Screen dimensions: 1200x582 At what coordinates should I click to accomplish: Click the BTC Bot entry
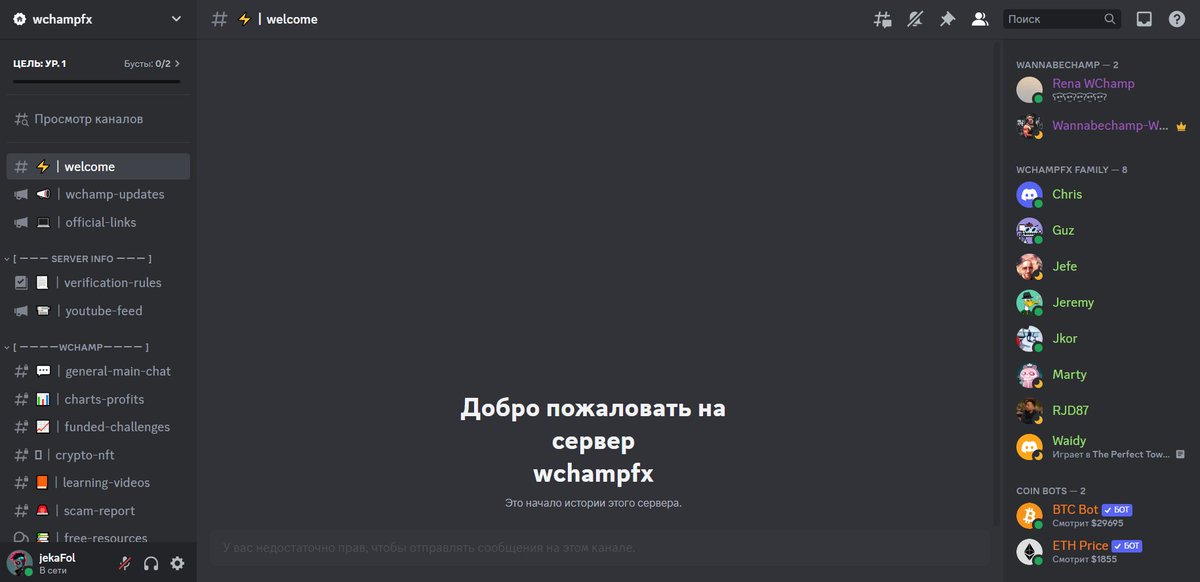click(1100, 516)
